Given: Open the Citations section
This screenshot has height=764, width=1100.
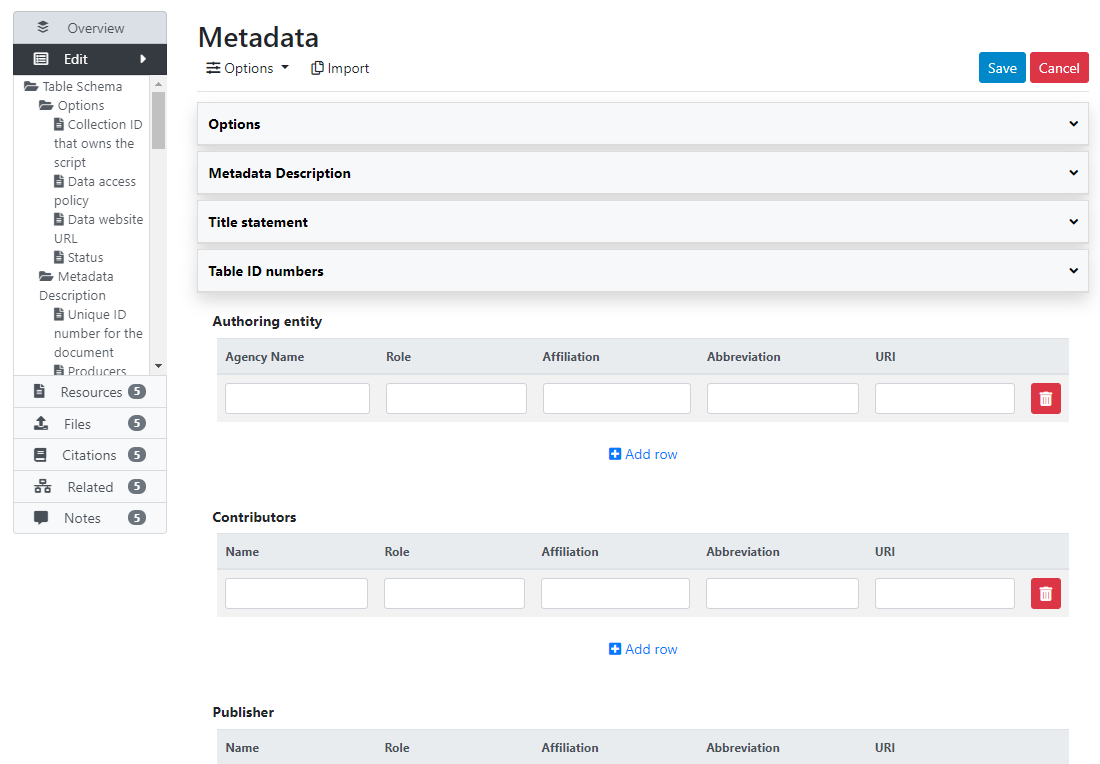Looking at the screenshot, I should tap(90, 455).
